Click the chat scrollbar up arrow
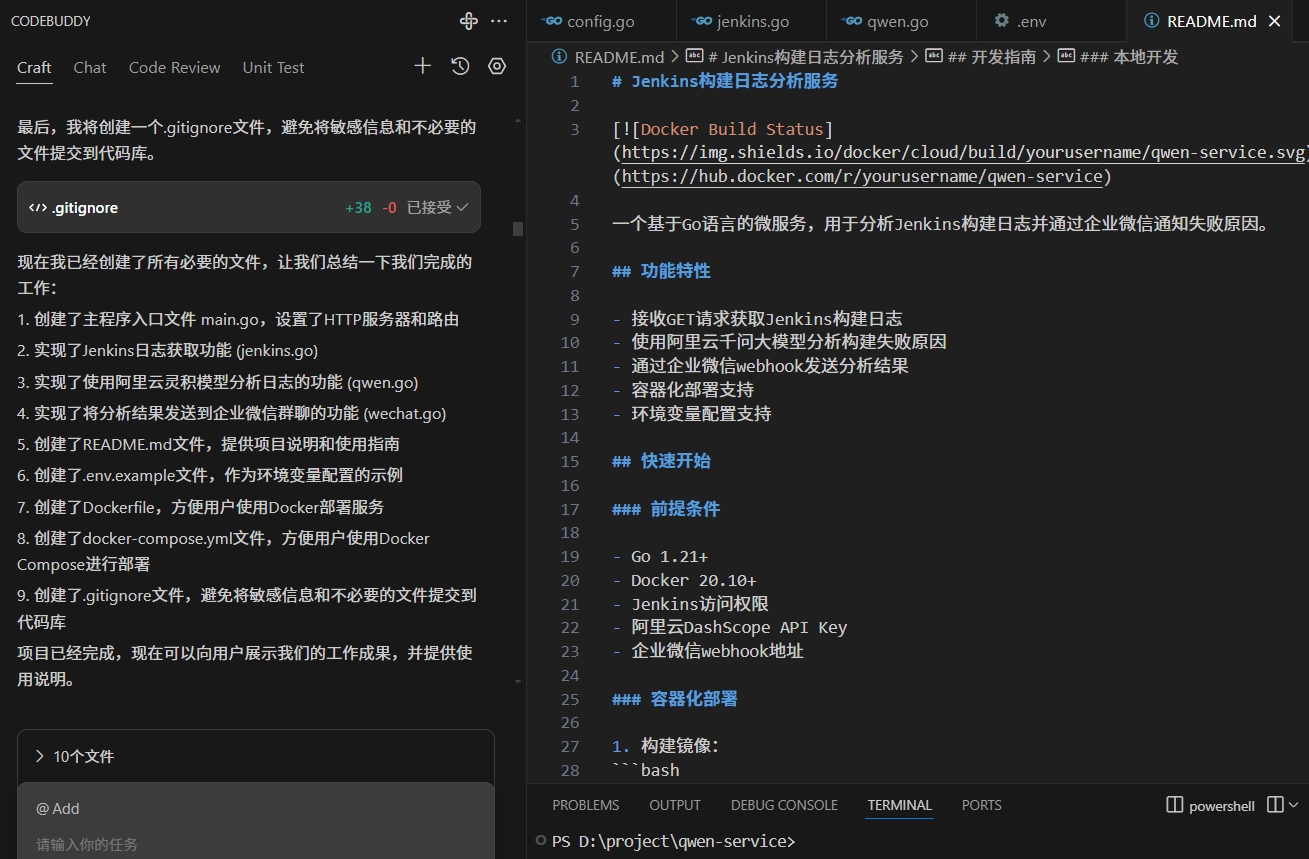The width and height of the screenshot is (1309, 859). coord(518,120)
